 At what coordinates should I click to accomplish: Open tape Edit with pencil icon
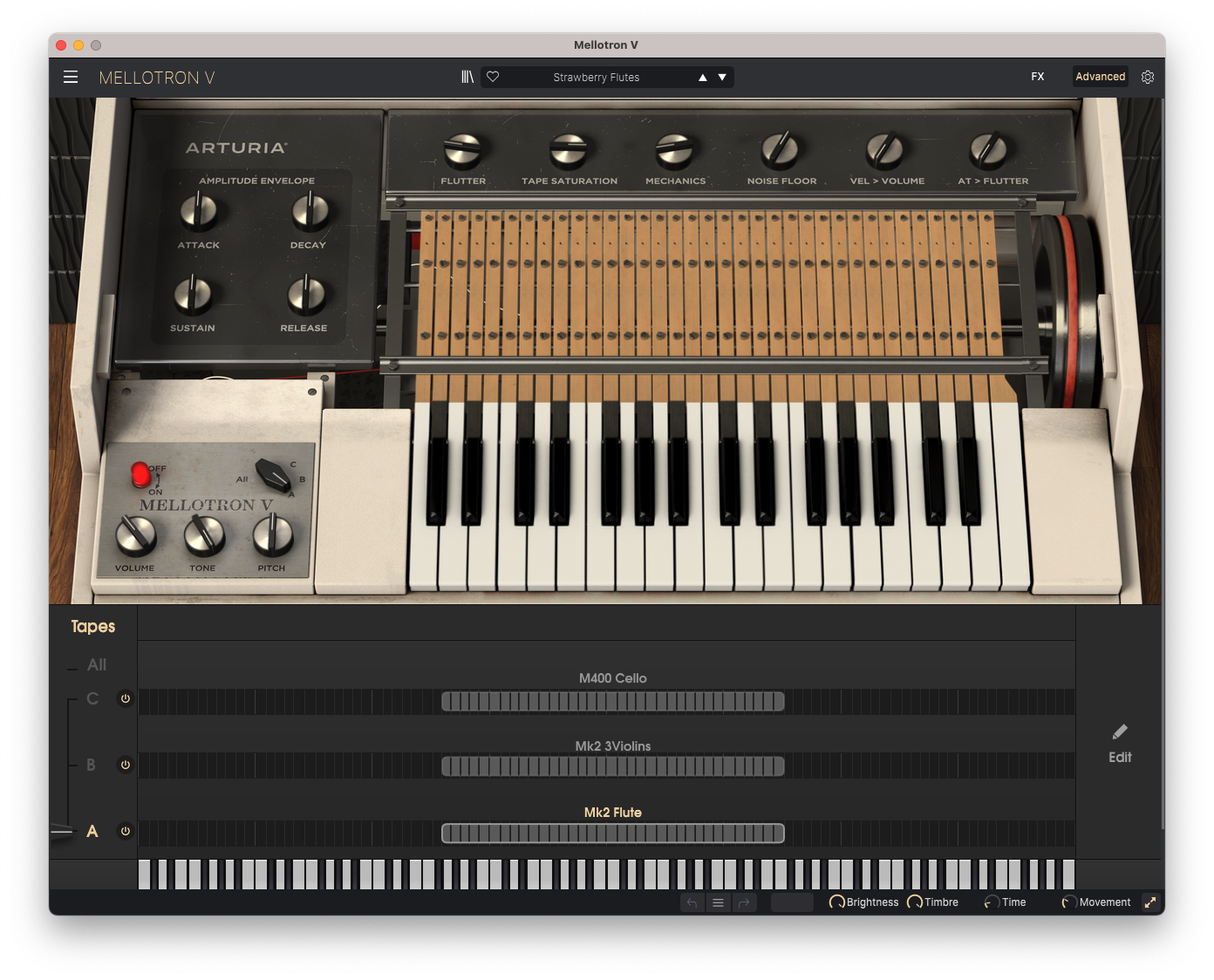tap(1120, 743)
